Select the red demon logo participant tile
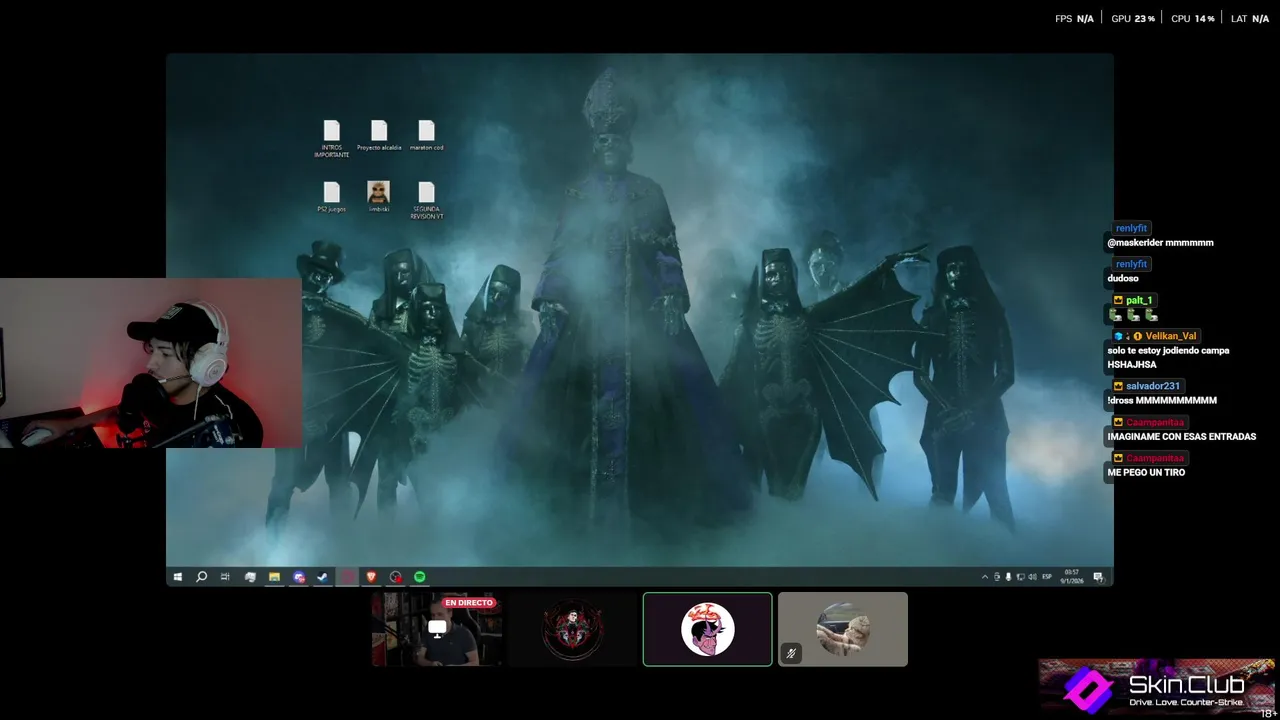Screen dimensions: 1280x720 [573, 629]
